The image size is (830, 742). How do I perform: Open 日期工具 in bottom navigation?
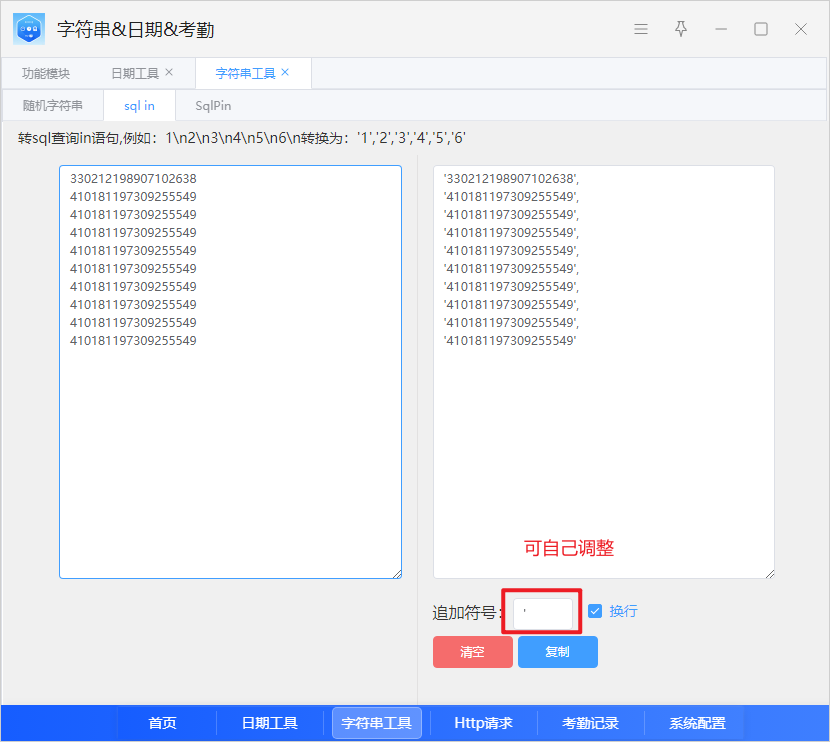tap(269, 723)
